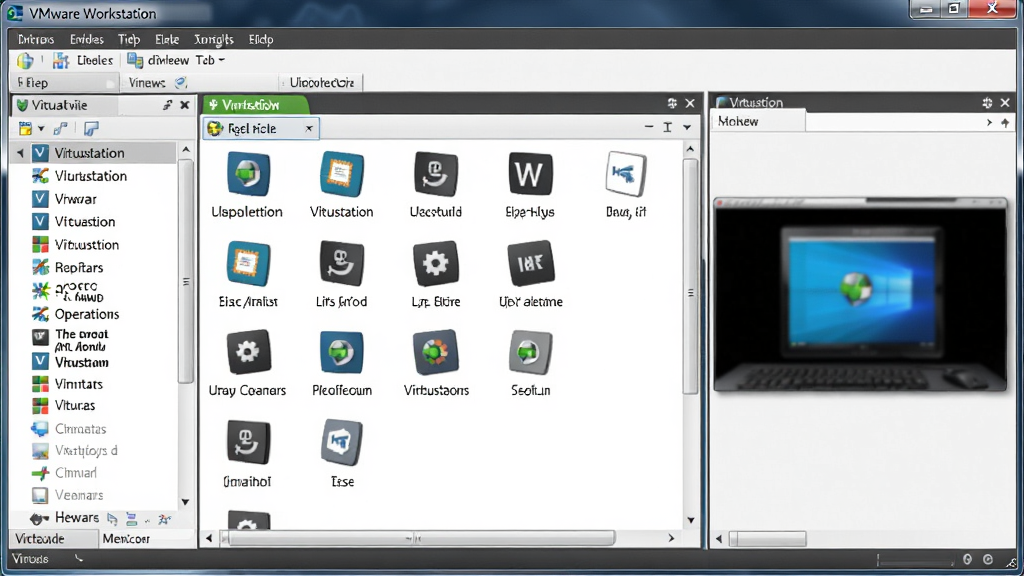Switch to the green Virtustiow tab
Screen dimensions: 1024x576
pyautogui.click(x=255, y=104)
